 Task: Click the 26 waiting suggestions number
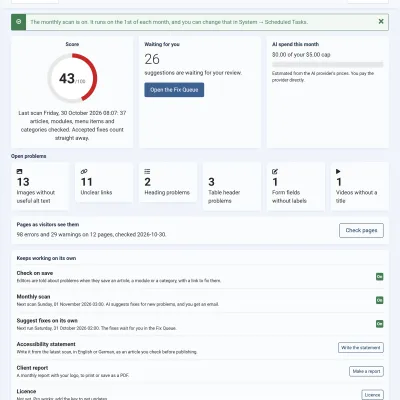pyautogui.click(x=152, y=59)
